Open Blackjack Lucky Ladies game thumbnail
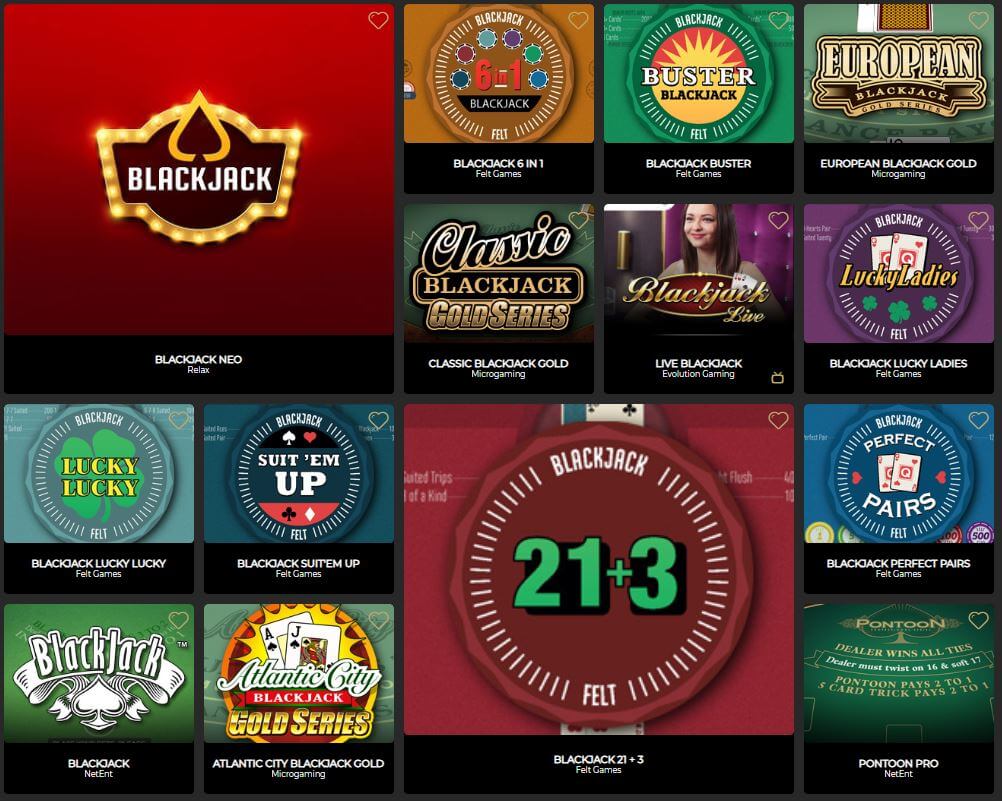Screen dimensions: 1002x801 tap(898, 273)
